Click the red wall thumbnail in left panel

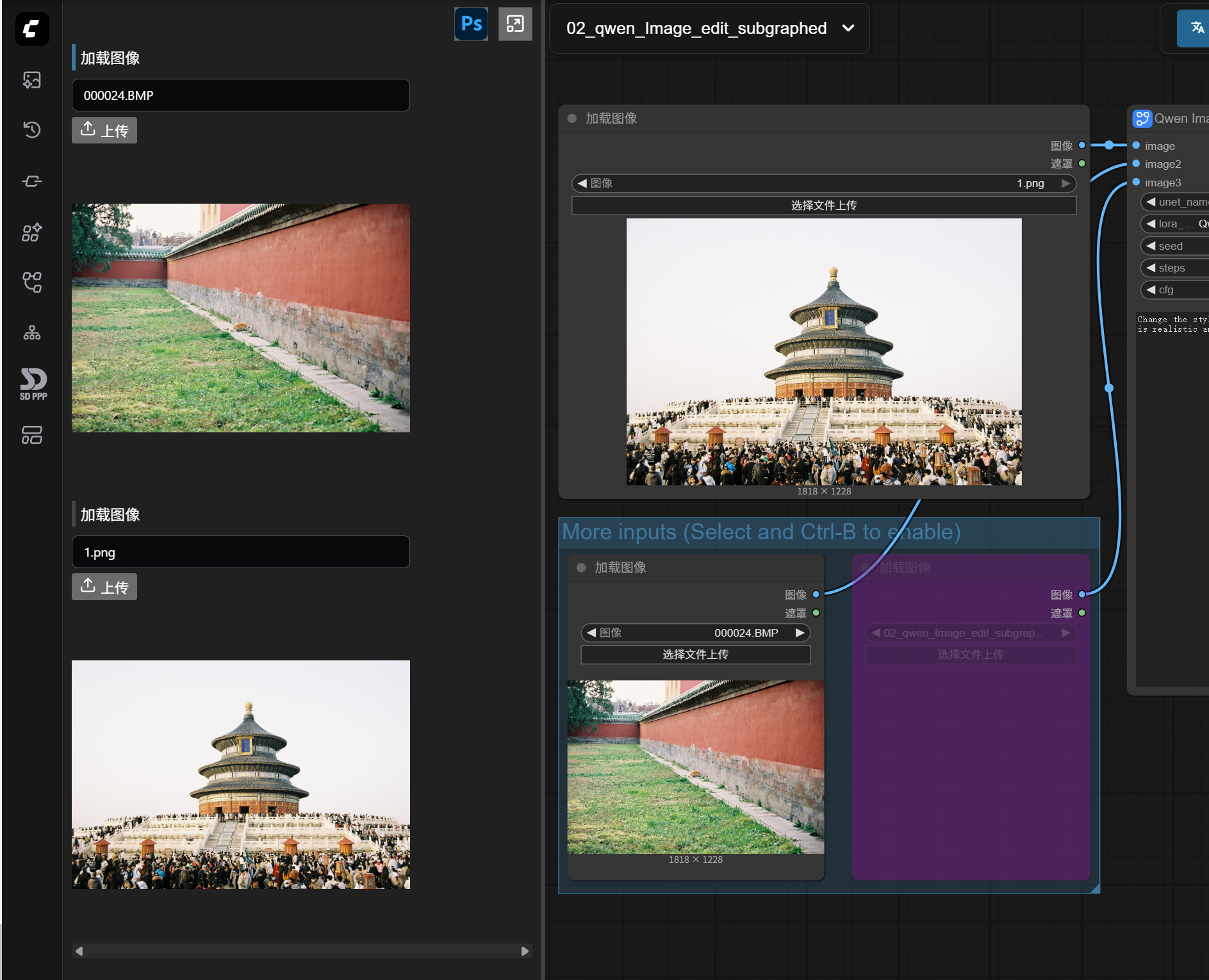click(x=240, y=318)
